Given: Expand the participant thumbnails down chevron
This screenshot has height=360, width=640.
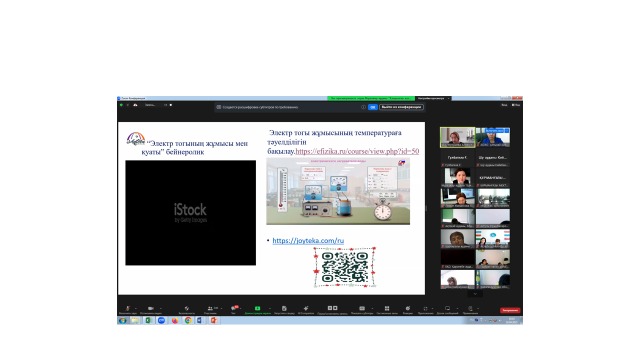Looking at the screenshot, I should pos(475,293).
